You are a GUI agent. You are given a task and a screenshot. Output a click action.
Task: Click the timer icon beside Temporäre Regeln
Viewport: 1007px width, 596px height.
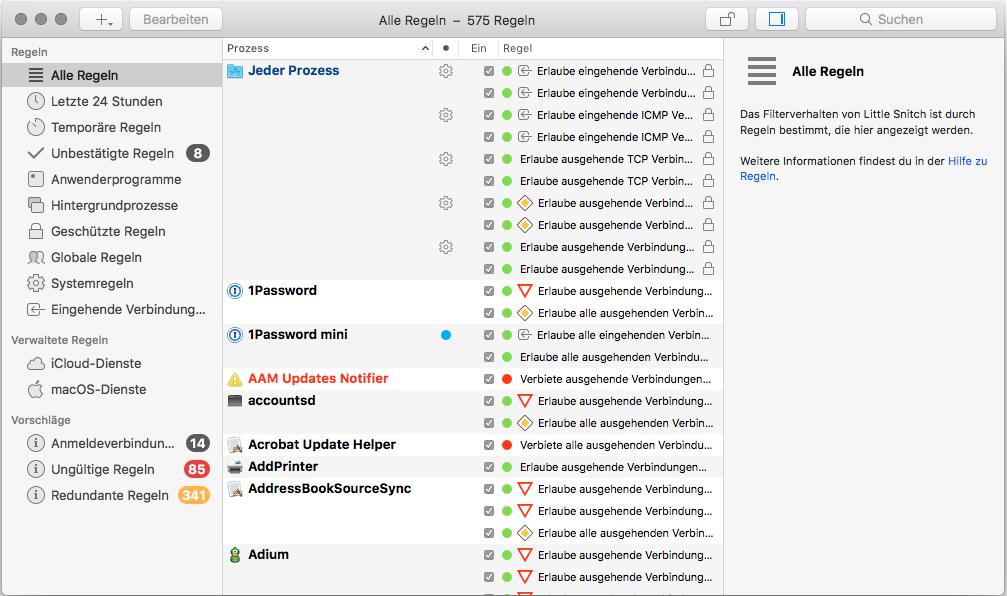tap(36, 127)
